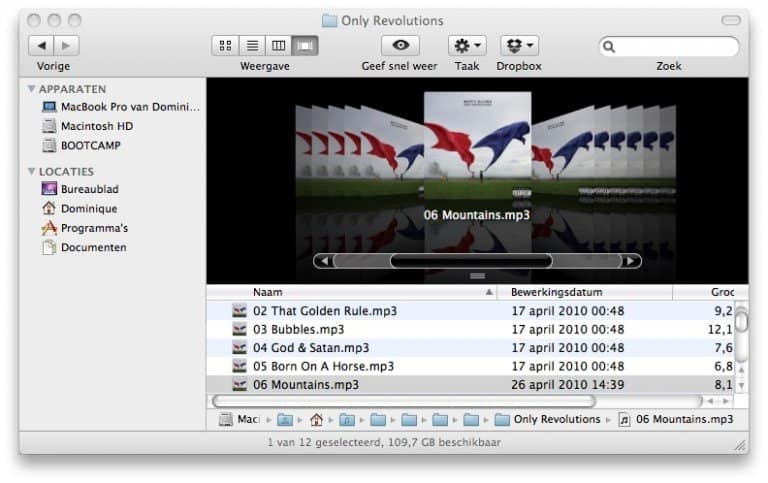Switch to icon grid view
The width and height of the screenshot is (768, 483).
(225, 46)
